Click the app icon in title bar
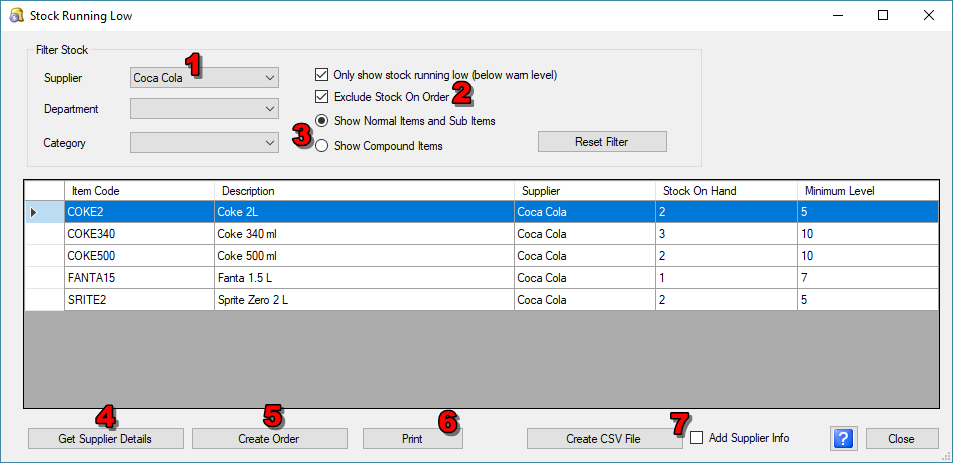Screen dimensions: 953x463 (x=16, y=16)
